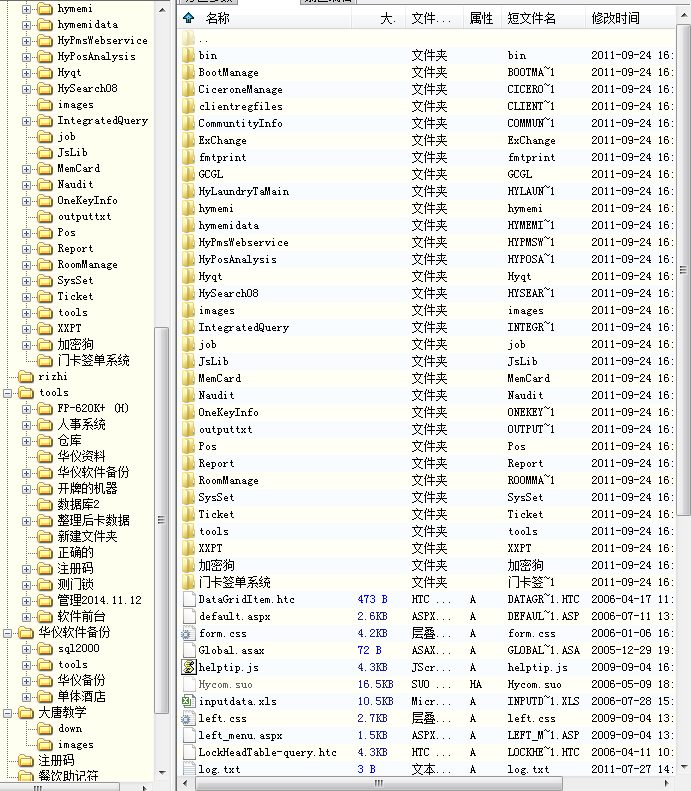Select the 新建文件夹 tree item
691x791 pixels.
coord(87,536)
